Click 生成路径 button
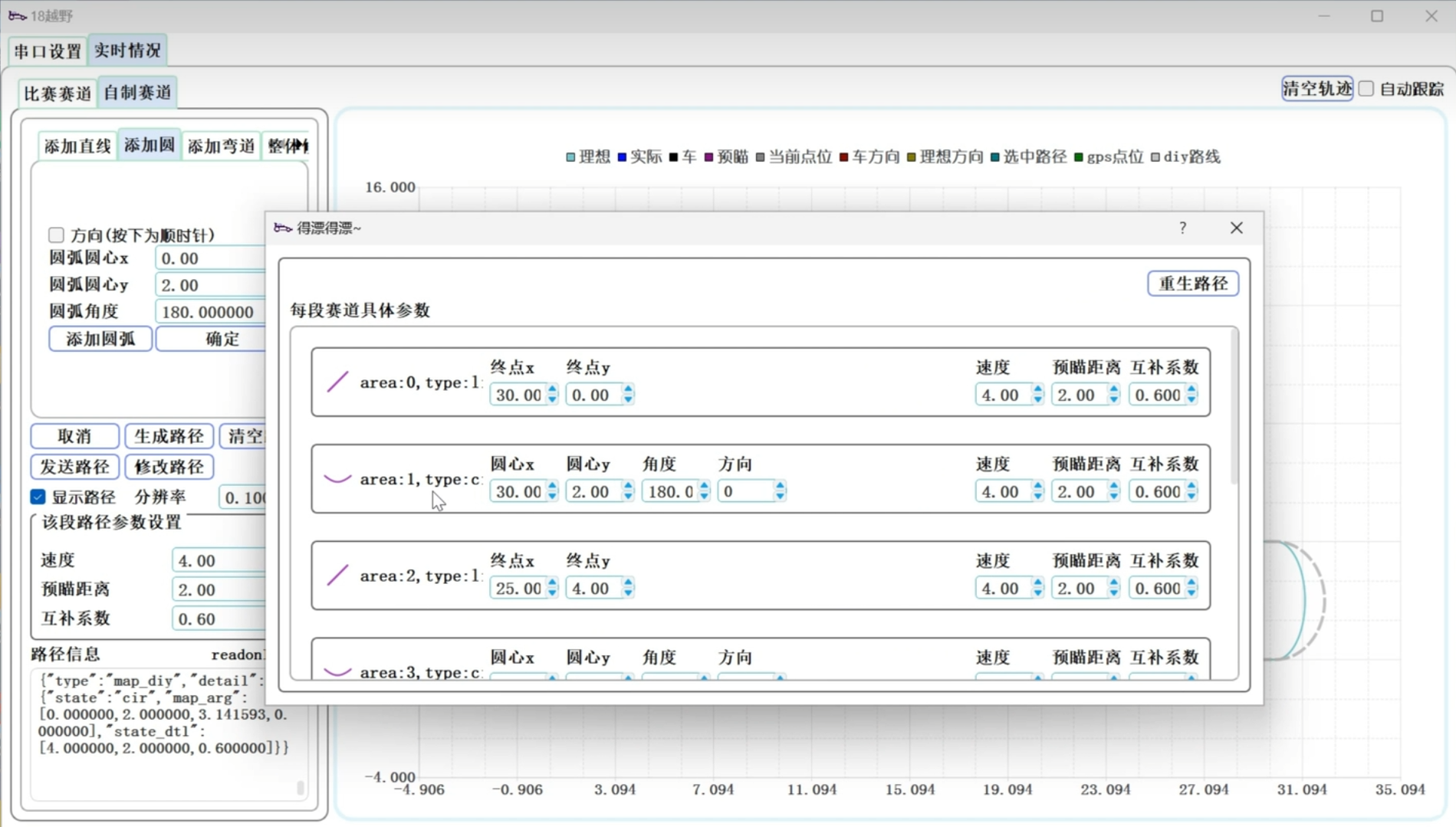This screenshot has width=1456, height=827. 169,436
